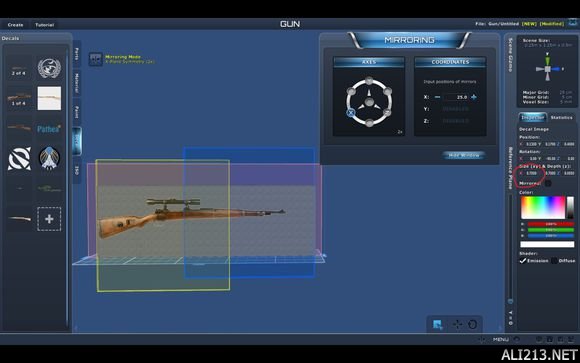Open the Create menu
The width and height of the screenshot is (580, 363).
click(x=16, y=25)
